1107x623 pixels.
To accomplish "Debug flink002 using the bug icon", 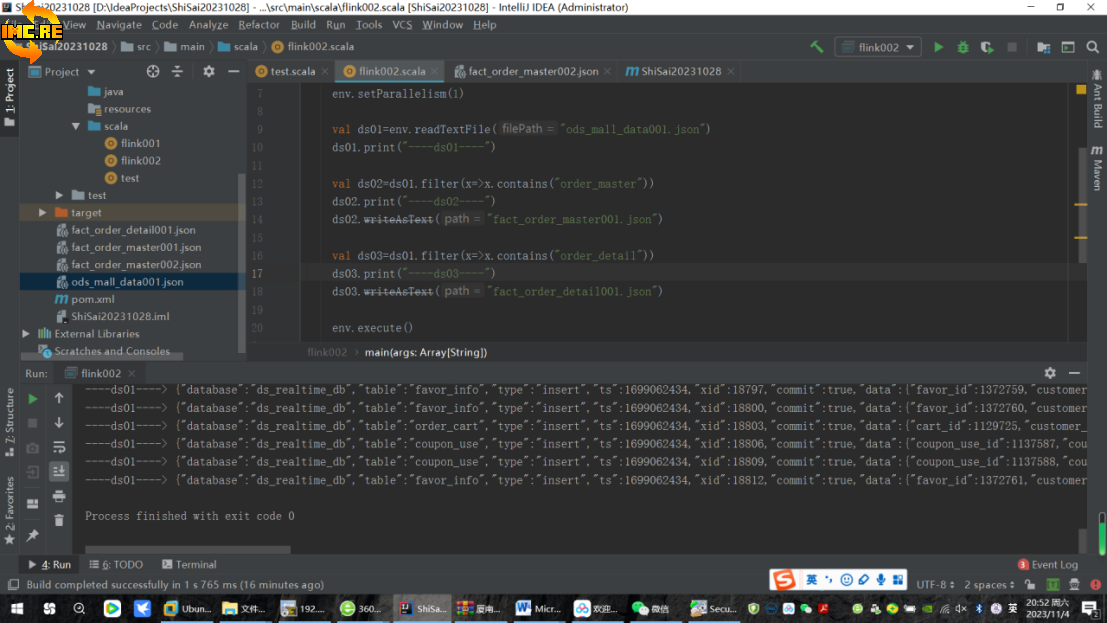I will (x=963, y=47).
